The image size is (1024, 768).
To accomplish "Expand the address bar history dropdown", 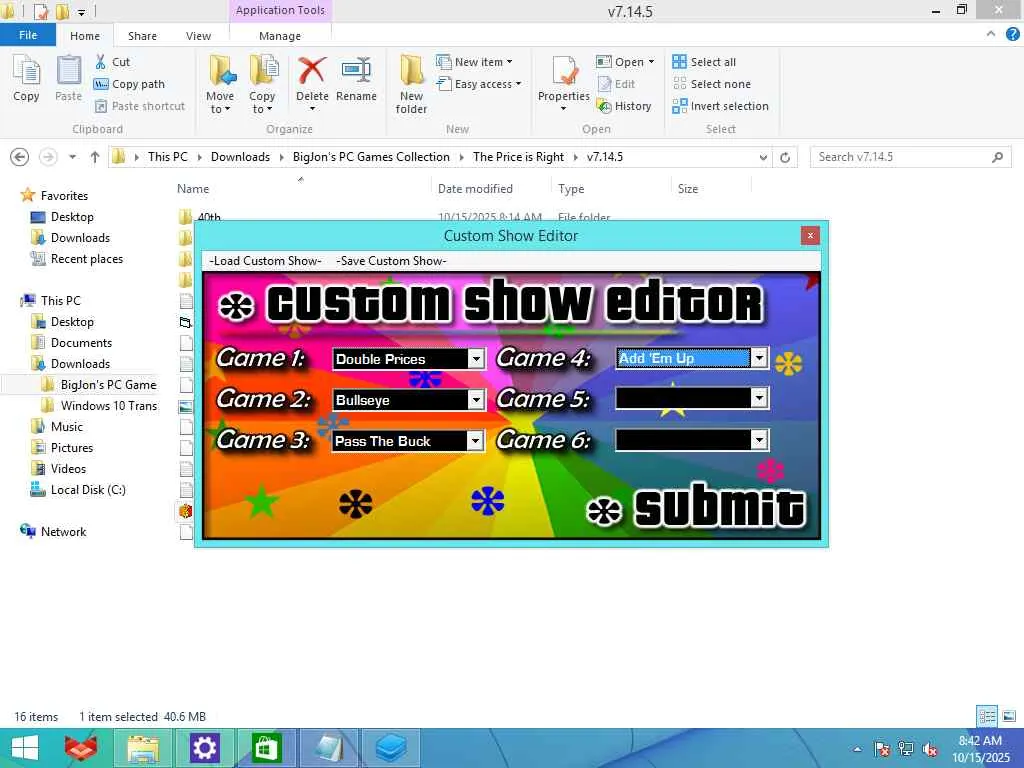I will click(763, 157).
